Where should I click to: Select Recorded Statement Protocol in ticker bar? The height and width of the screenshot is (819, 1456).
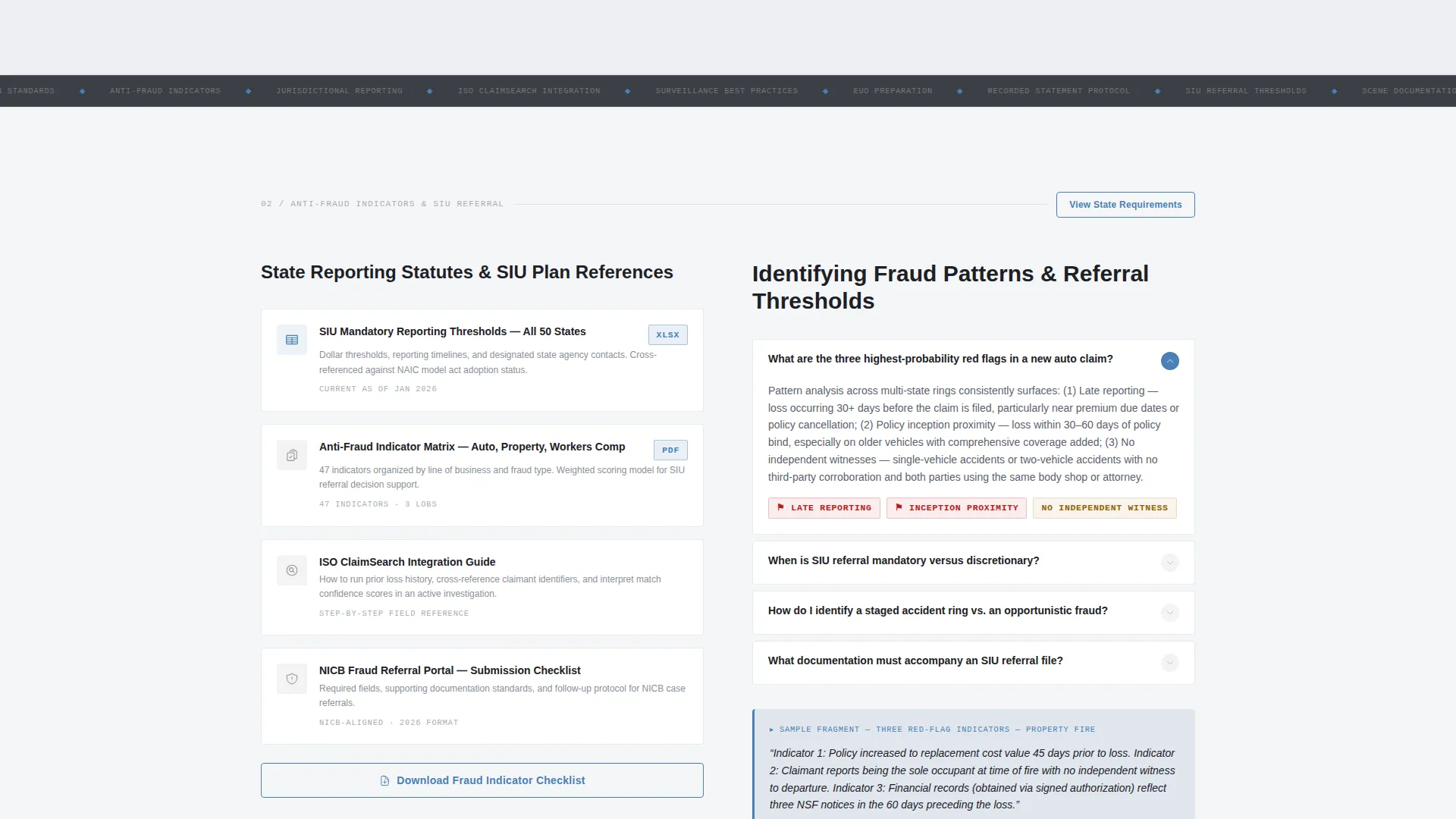pyautogui.click(x=1059, y=91)
